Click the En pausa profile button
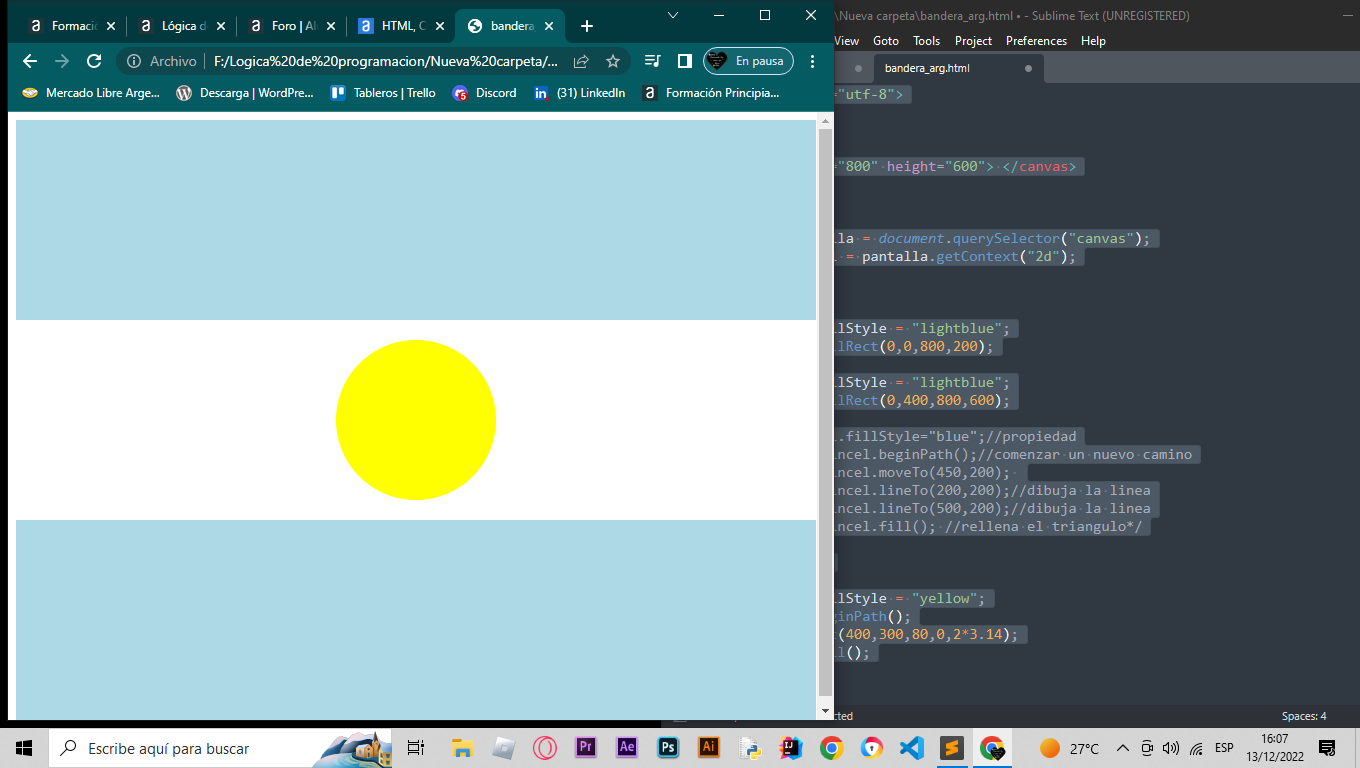Screen dimensions: 1360x768 coord(749,61)
